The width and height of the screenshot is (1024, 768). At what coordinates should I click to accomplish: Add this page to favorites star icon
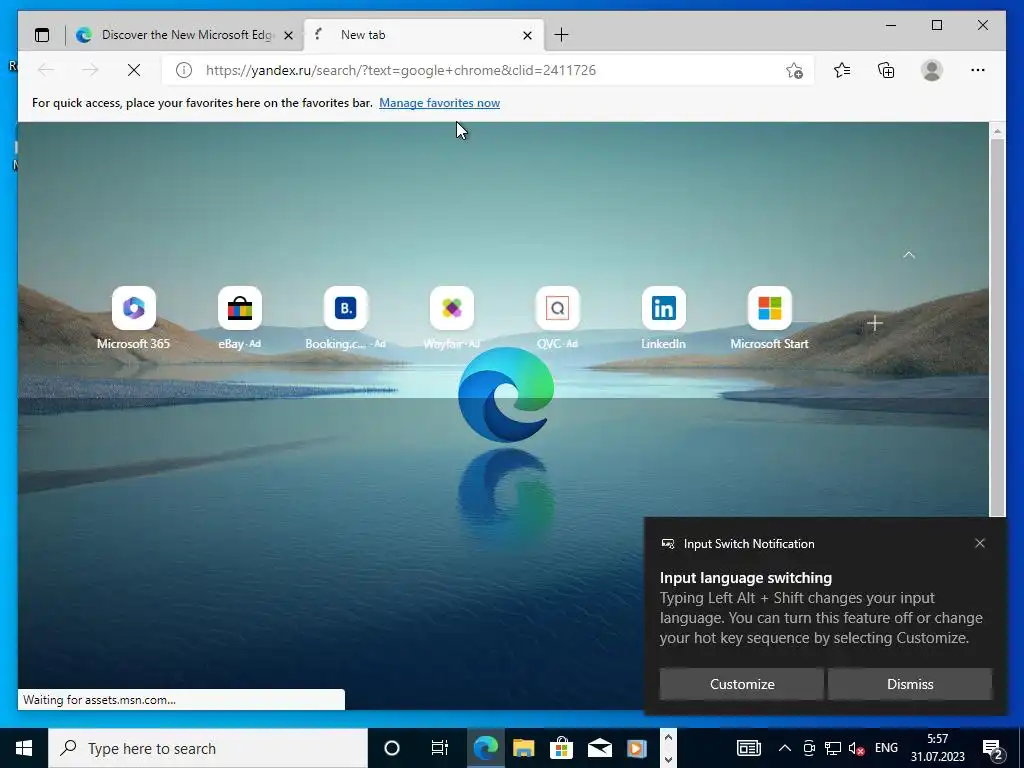click(x=794, y=70)
